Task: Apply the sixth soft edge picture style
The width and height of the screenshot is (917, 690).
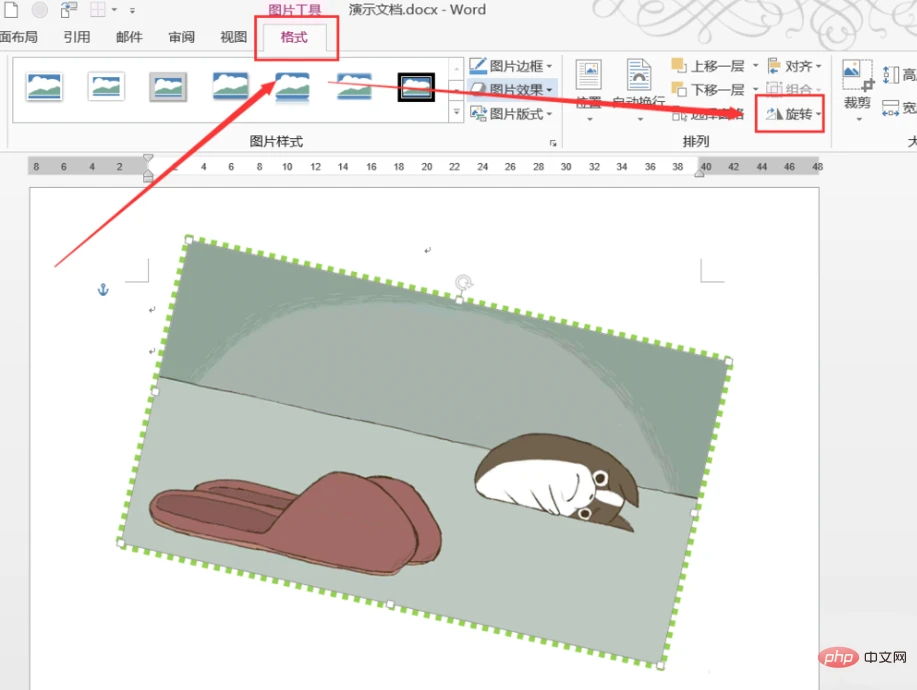Action: click(x=354, y=87)
